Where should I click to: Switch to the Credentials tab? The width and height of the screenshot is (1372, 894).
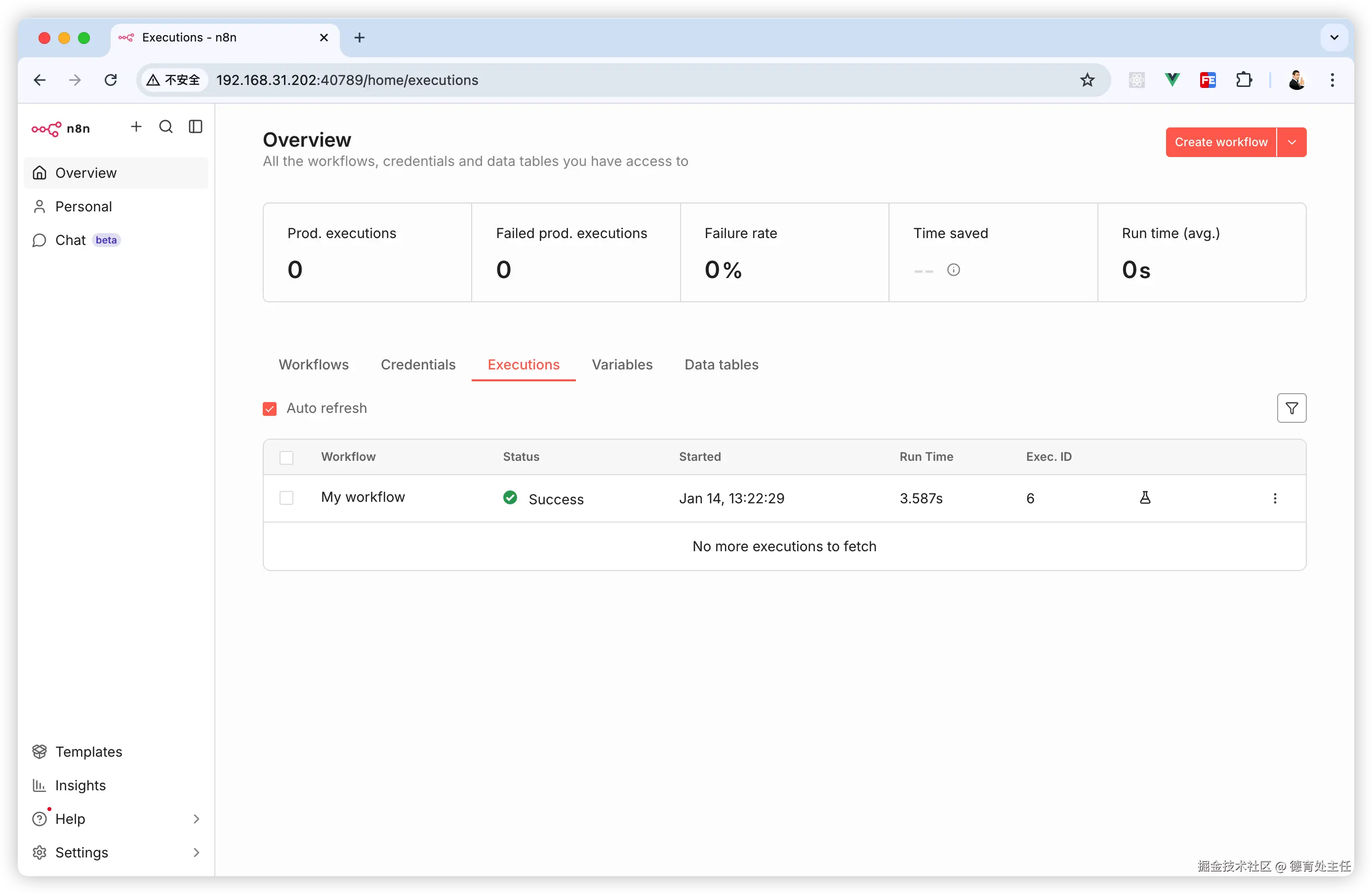[x=418, y=365]
